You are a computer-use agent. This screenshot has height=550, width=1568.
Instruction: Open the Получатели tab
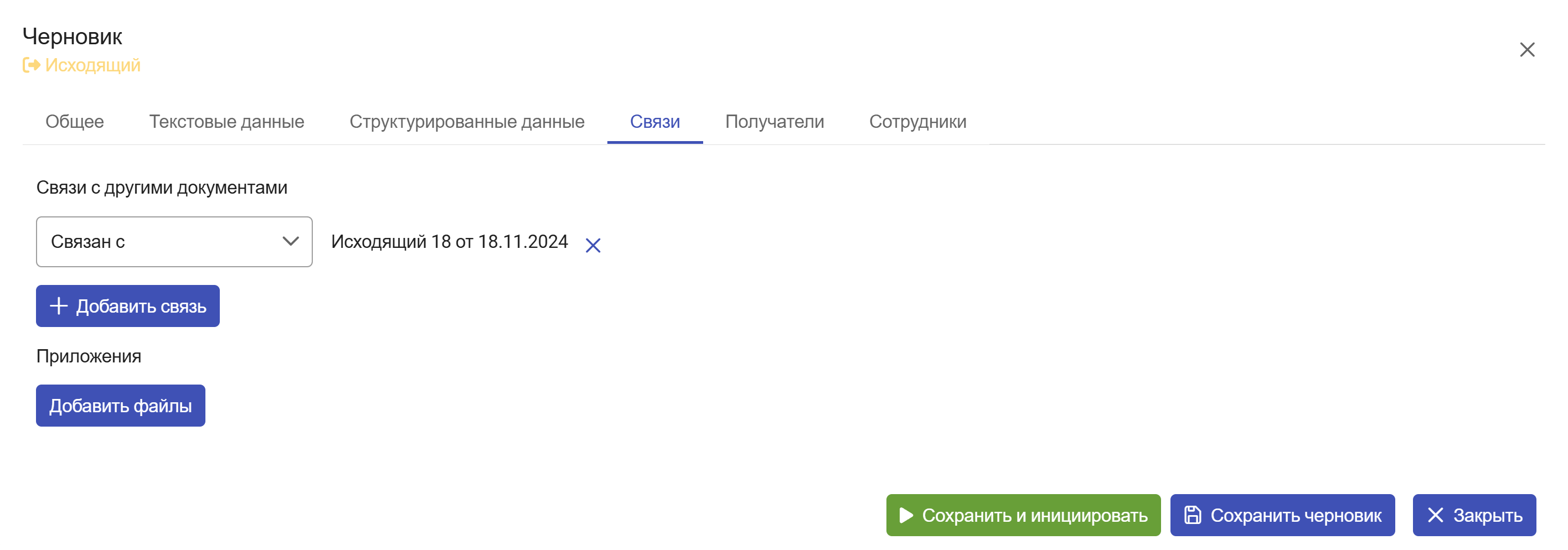pos(774,122)
